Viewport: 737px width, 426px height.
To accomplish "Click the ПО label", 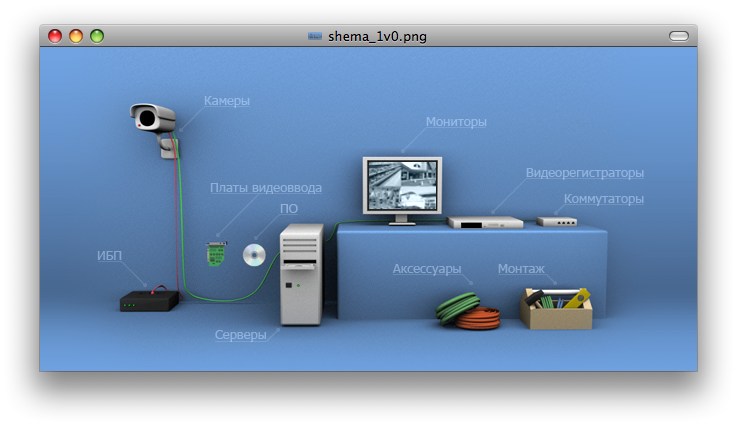I will click(289, 208).
